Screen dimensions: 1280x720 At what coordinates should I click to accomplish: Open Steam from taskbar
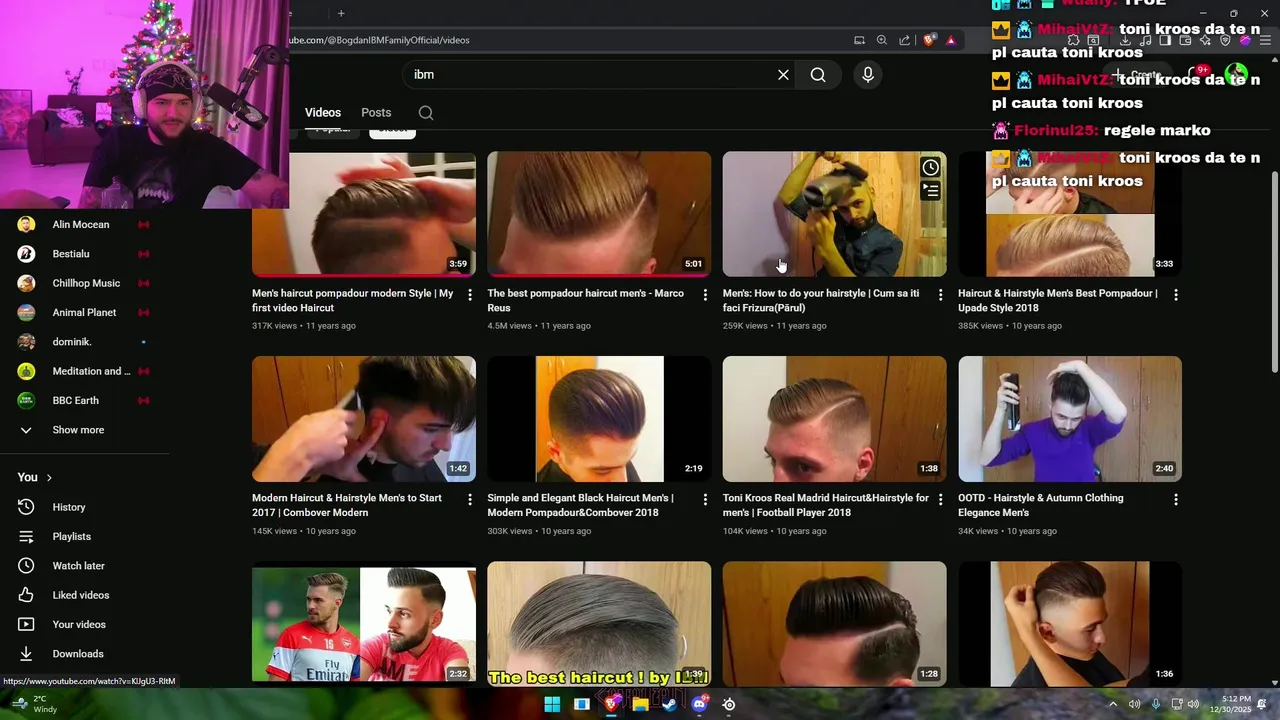click(669, 704)
